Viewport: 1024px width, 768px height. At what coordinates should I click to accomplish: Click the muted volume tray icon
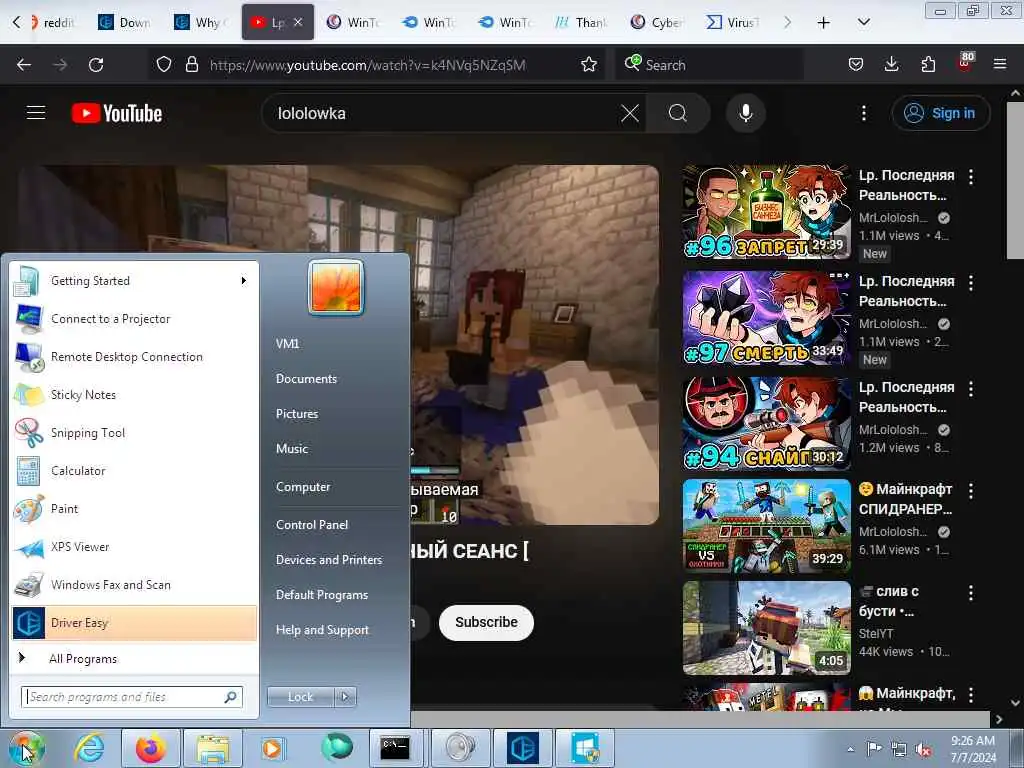point(923,750)
